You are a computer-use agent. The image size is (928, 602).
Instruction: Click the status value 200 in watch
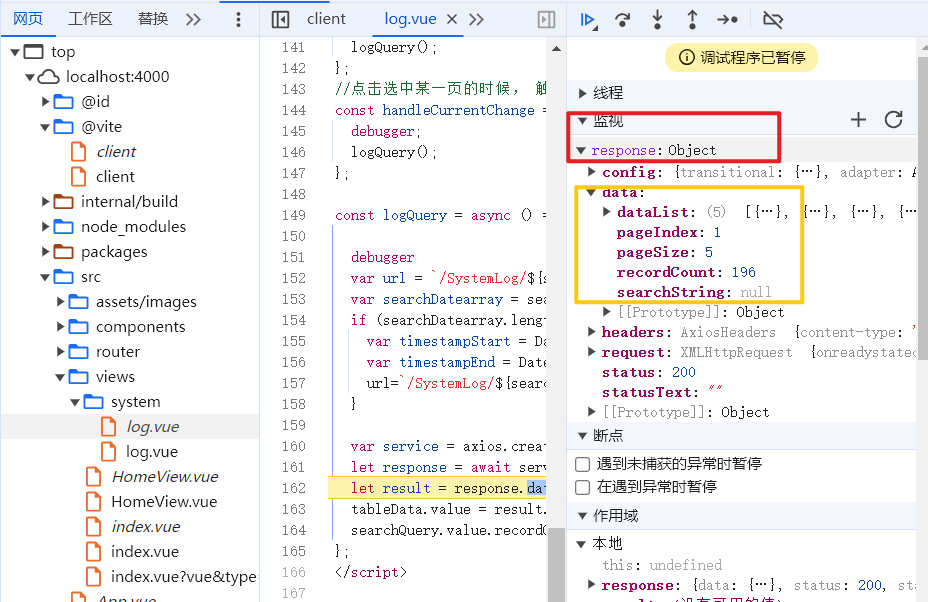[x=684, y=372]
